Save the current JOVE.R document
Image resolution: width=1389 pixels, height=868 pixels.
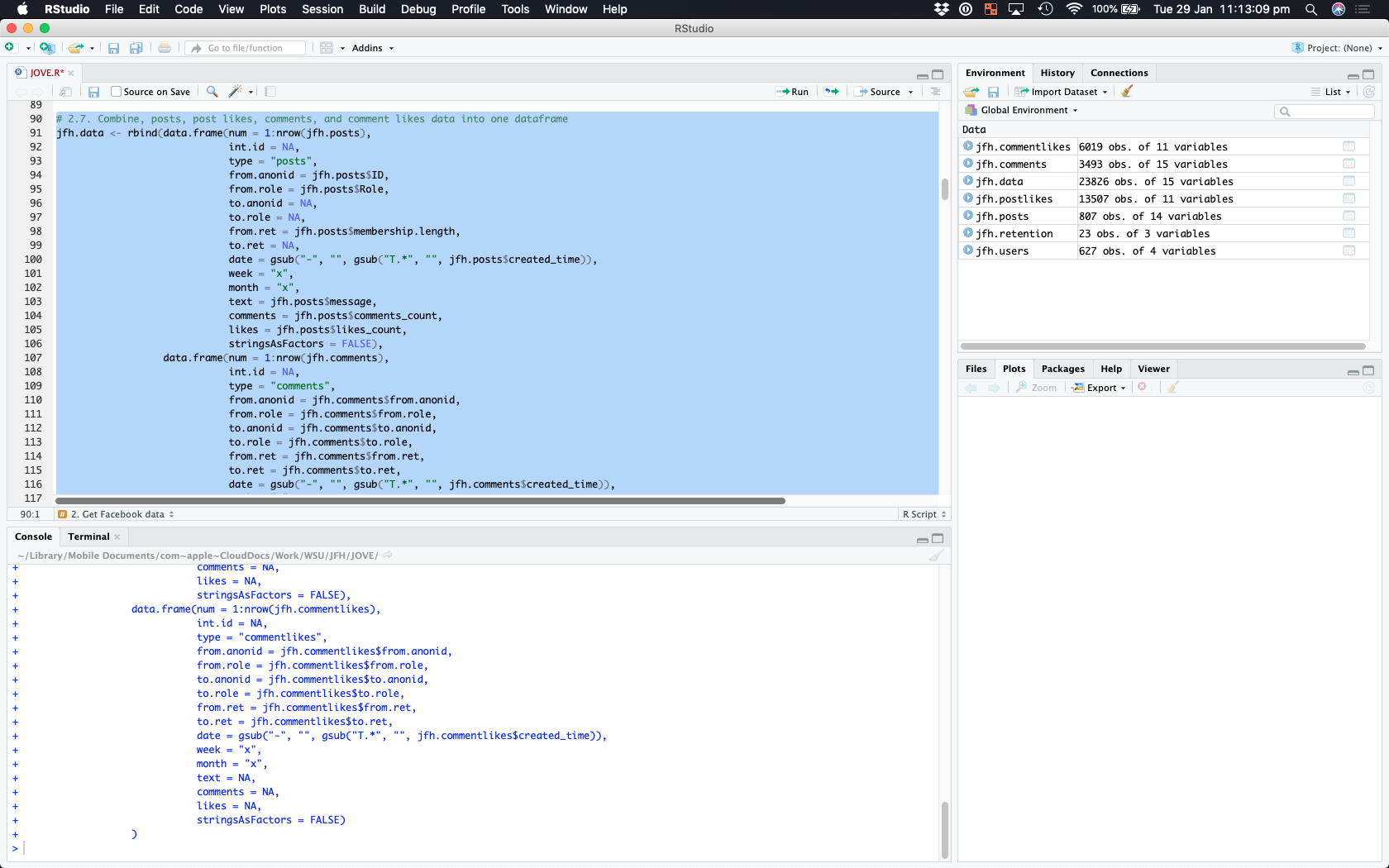pos(94,92)
